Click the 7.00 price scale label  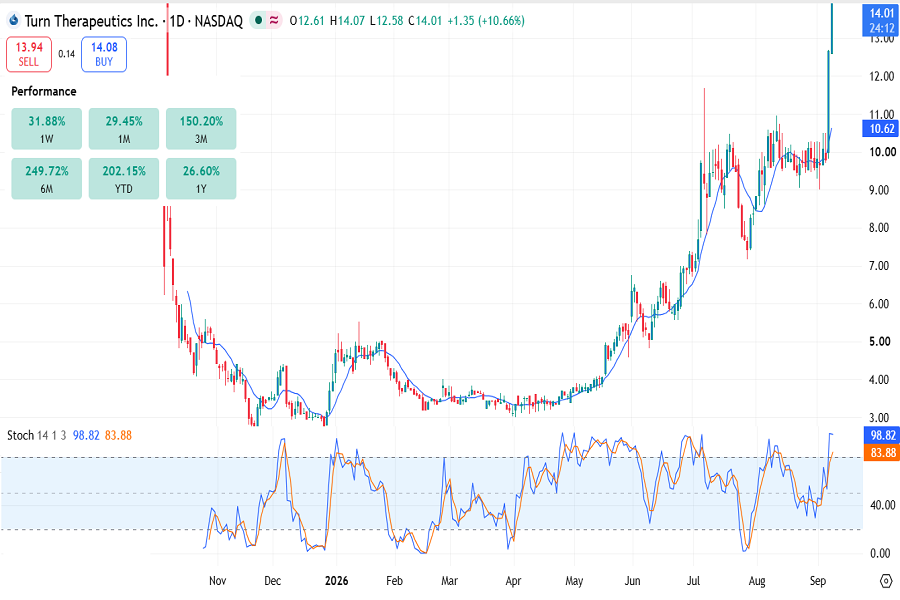click(879, 265)
